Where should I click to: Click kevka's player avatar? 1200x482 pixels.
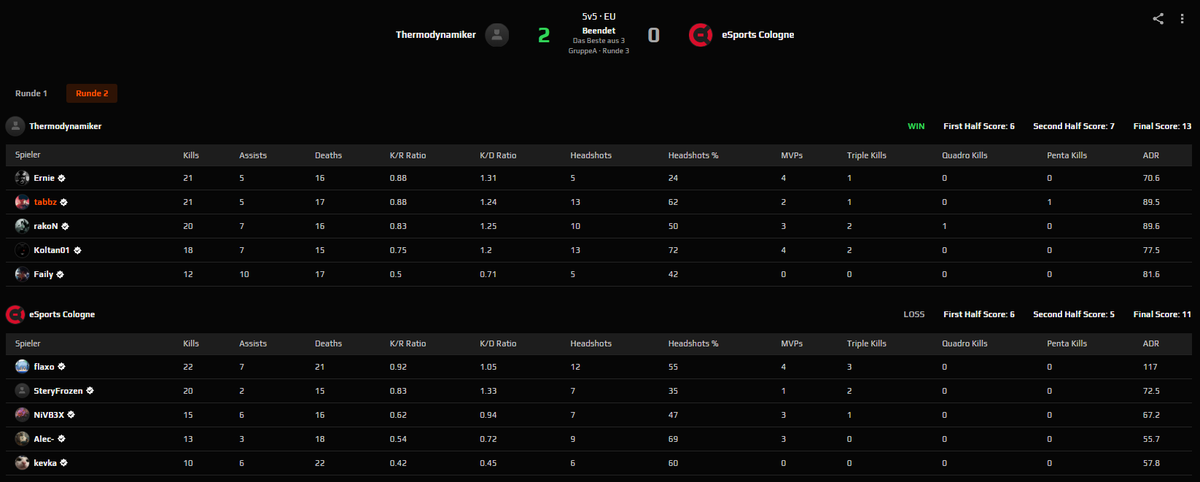tap(22, 463)
